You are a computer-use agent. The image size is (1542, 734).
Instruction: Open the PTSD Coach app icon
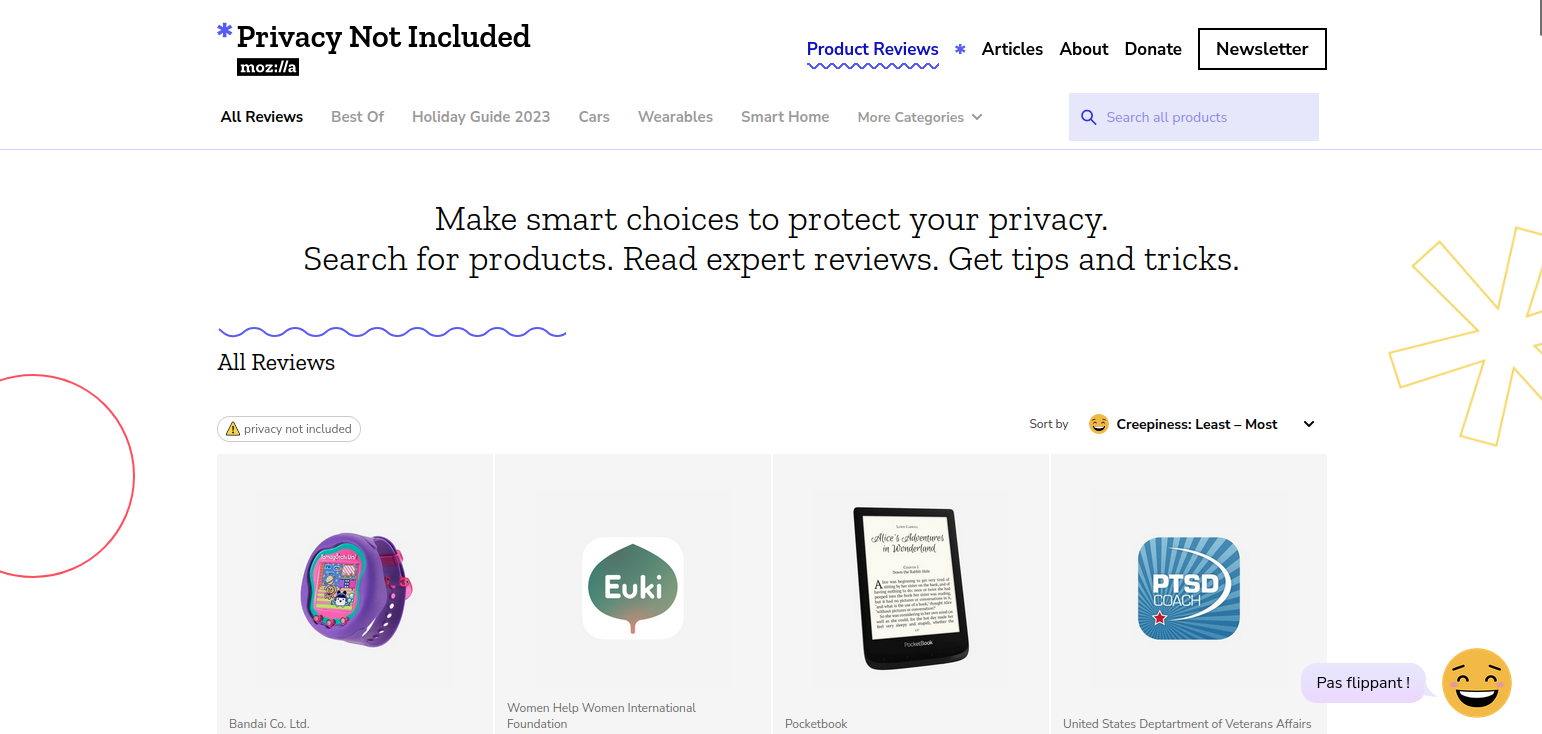[1189, 588]
